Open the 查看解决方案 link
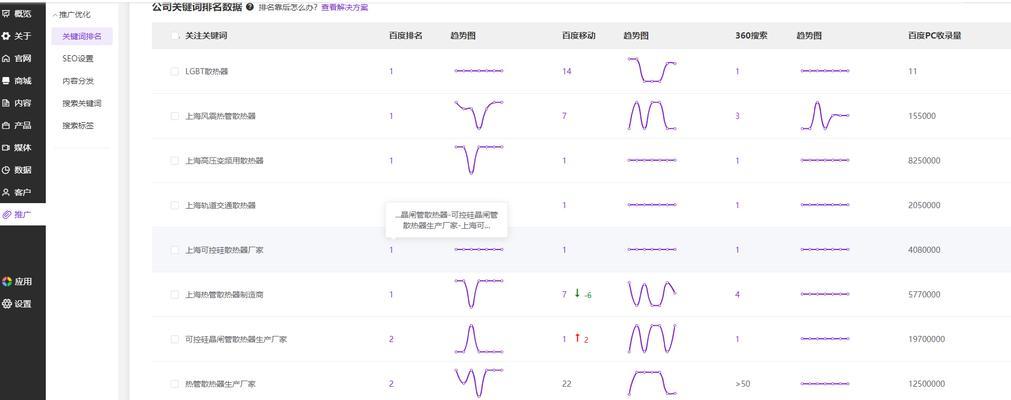This screenshot has height=400, width=1011. coord(344,8)
